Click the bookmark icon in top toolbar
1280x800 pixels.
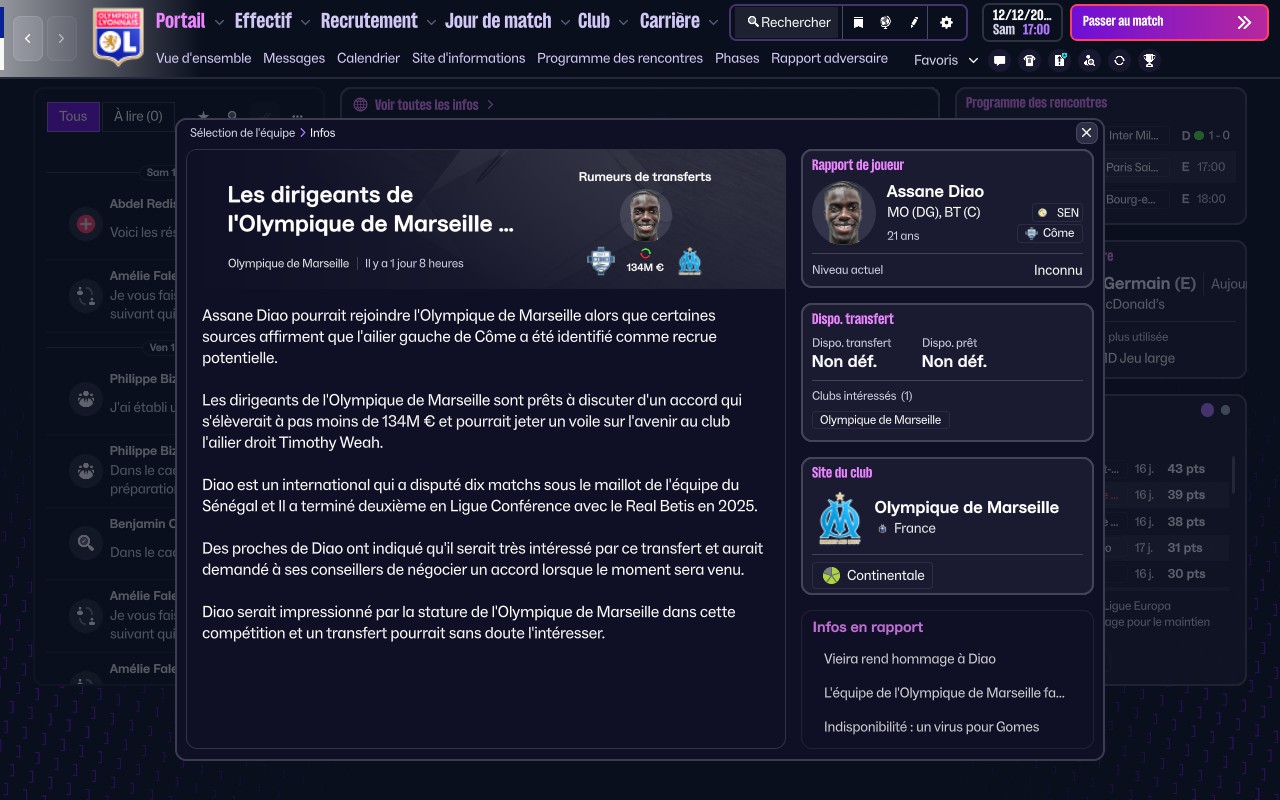point(858,22)
